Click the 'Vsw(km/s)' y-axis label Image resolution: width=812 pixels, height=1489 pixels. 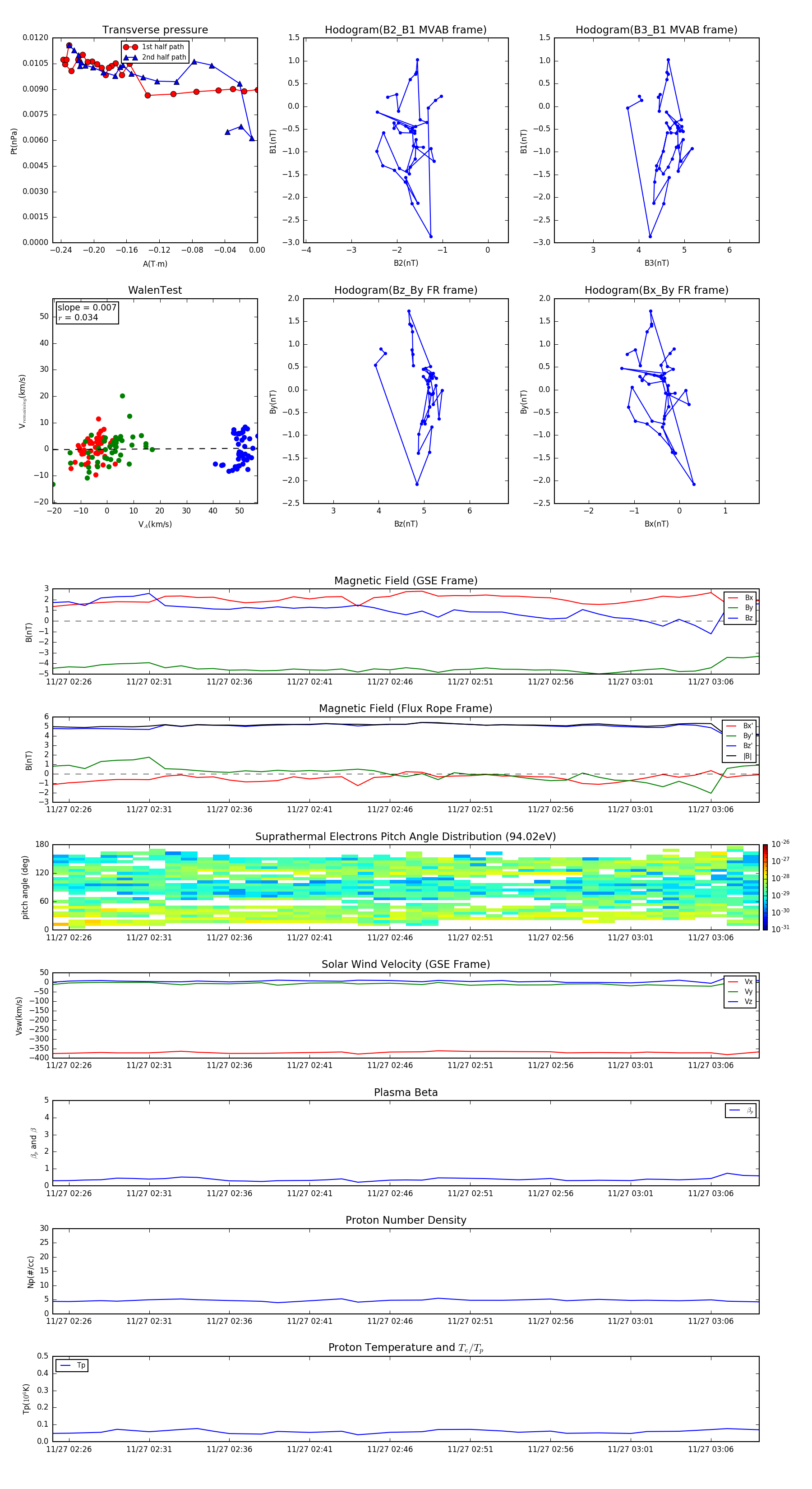coord(19,1016)
